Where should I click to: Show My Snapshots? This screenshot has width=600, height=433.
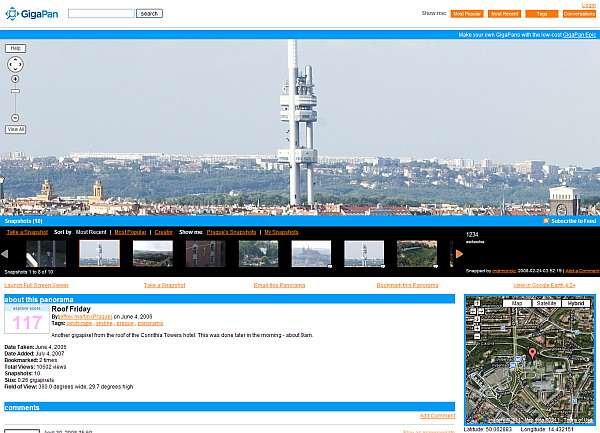click(281, 232)
